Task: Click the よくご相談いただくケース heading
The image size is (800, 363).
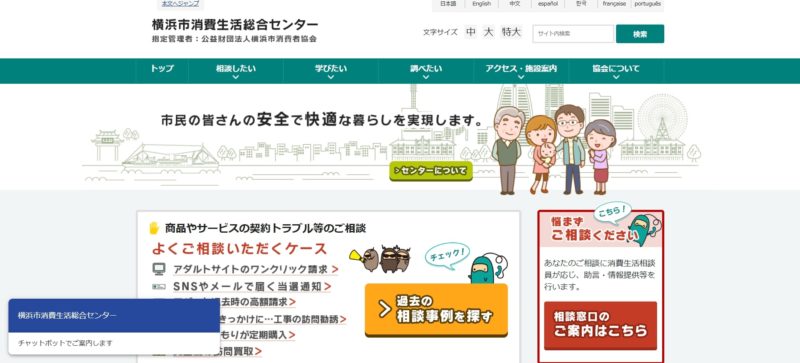Action: pos(239,249)
